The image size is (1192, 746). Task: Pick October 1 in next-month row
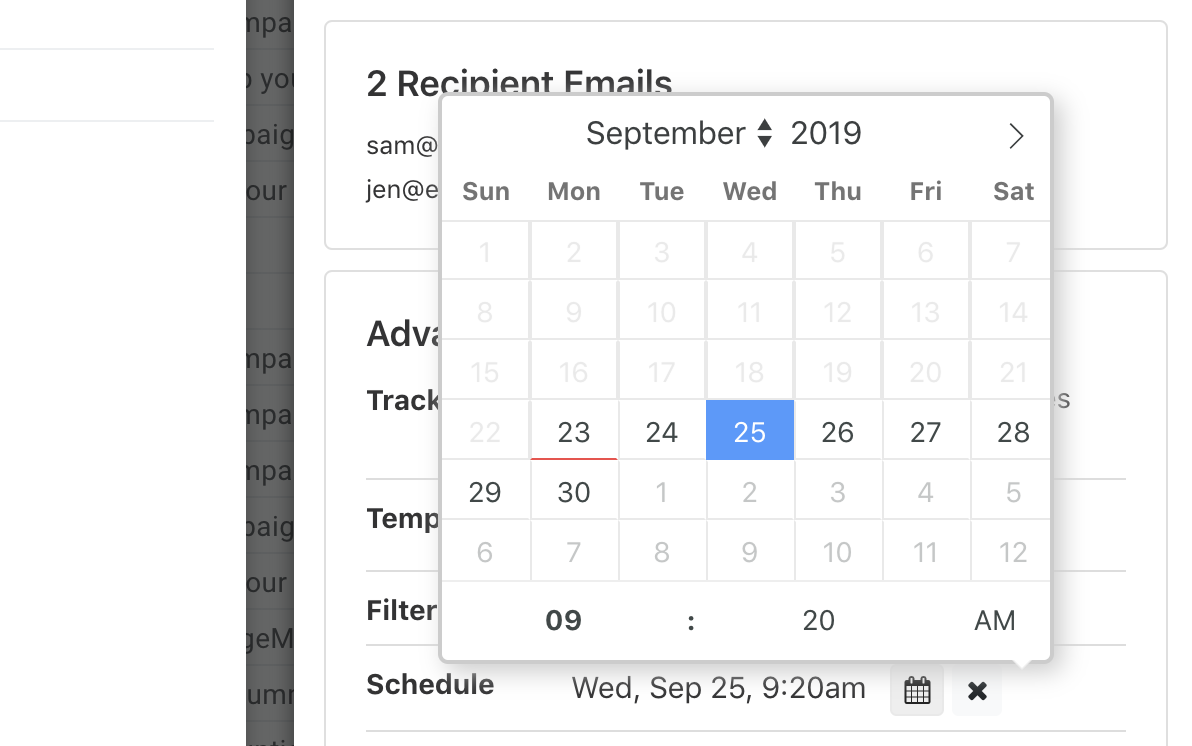click(662, 492)
